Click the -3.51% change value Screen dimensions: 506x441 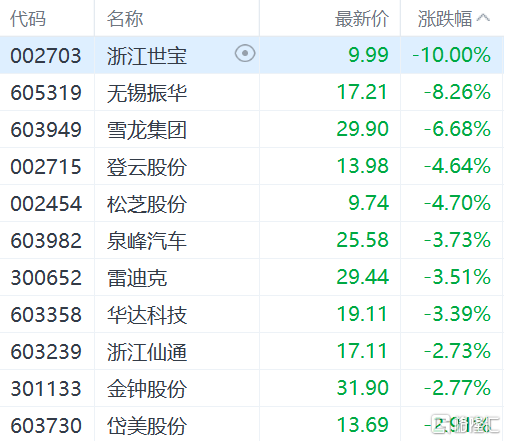pyautogui.click(x=457, y=277)
